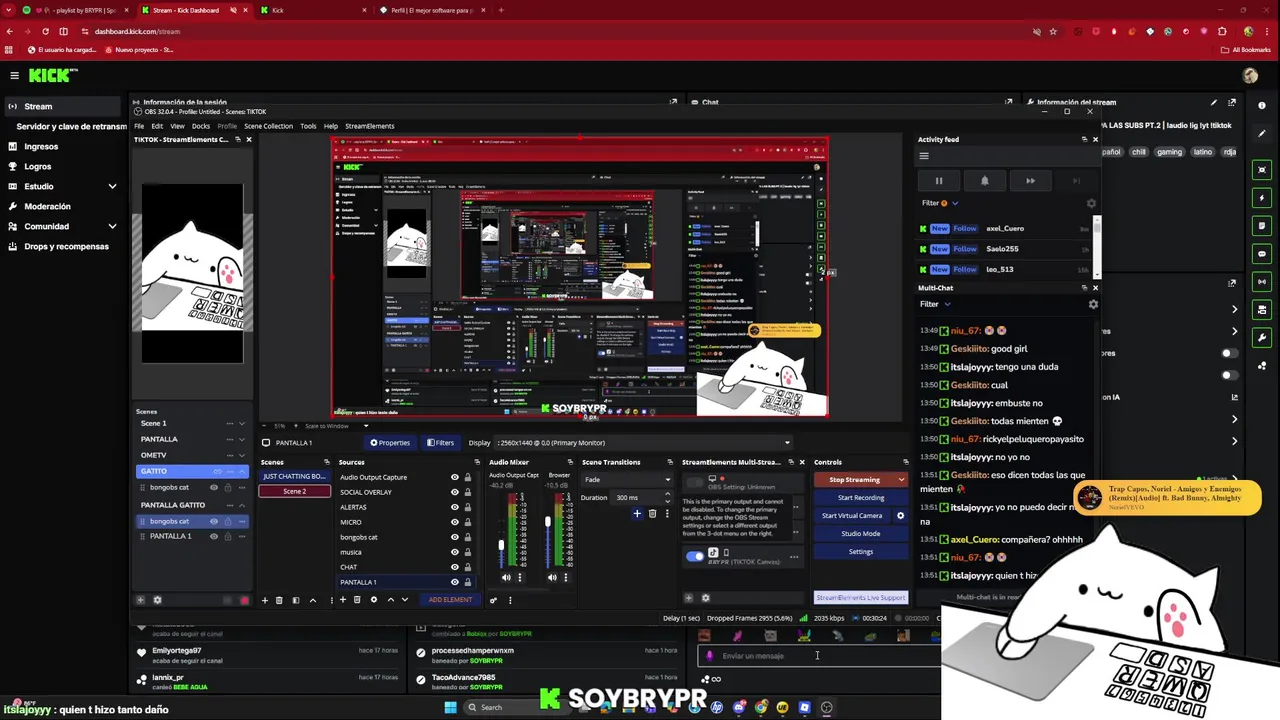Expand the OMETV scene in canvas list

coord(241,455)
